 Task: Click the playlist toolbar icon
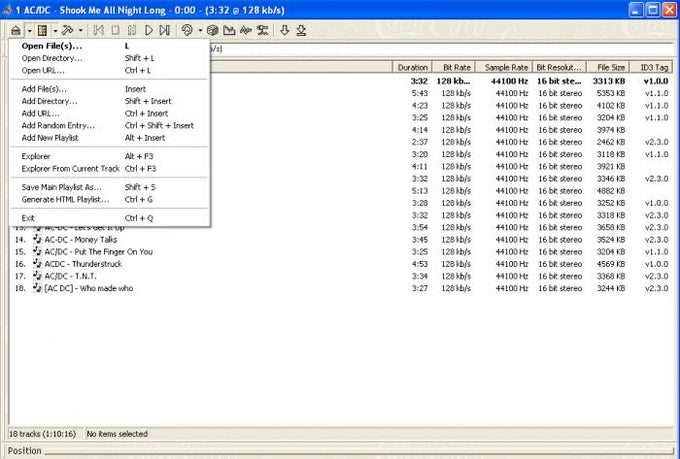pos(42,30)
